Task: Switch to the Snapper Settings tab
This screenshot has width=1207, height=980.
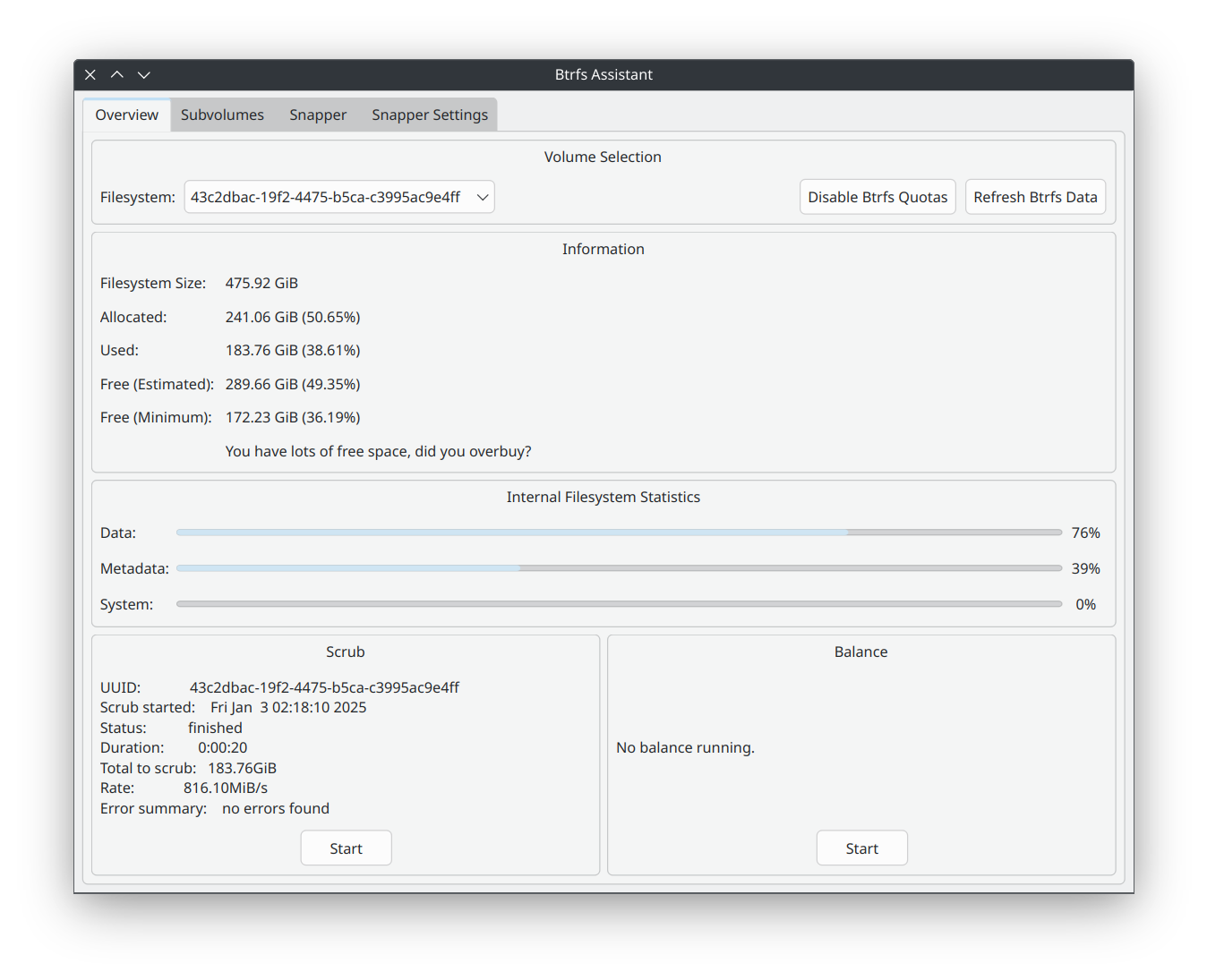Action: point(429,115)
